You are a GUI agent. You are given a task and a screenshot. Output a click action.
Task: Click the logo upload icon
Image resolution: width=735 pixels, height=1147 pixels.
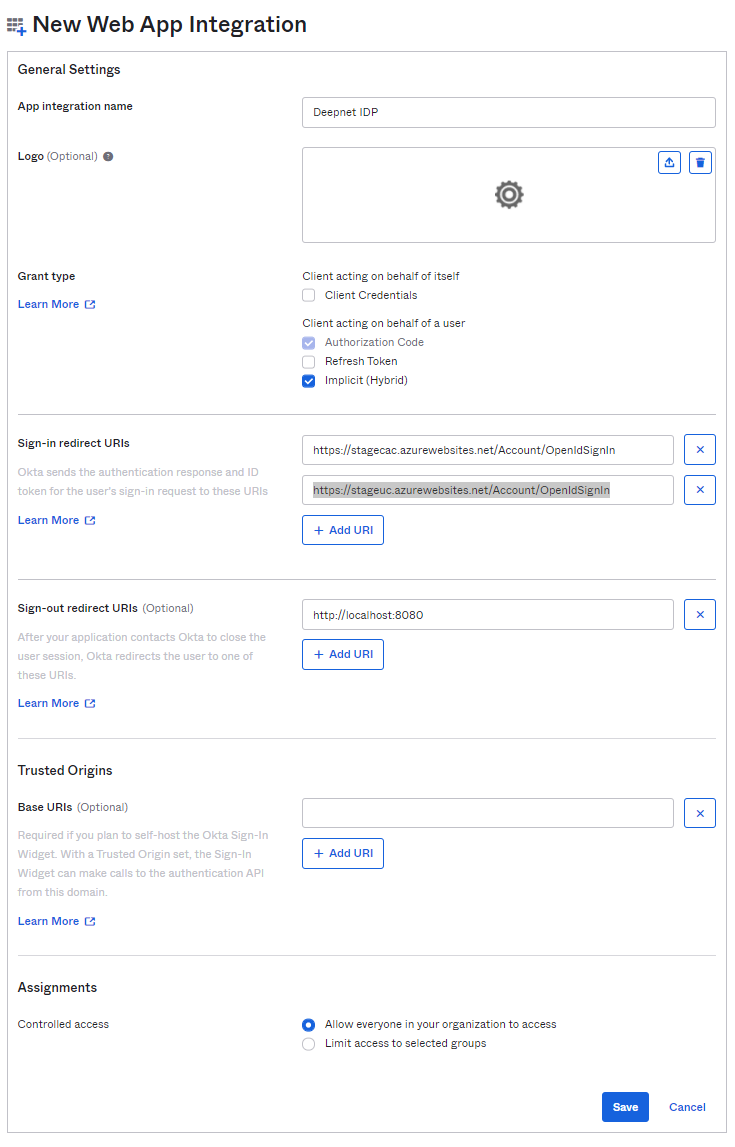[x=669, y=162]
